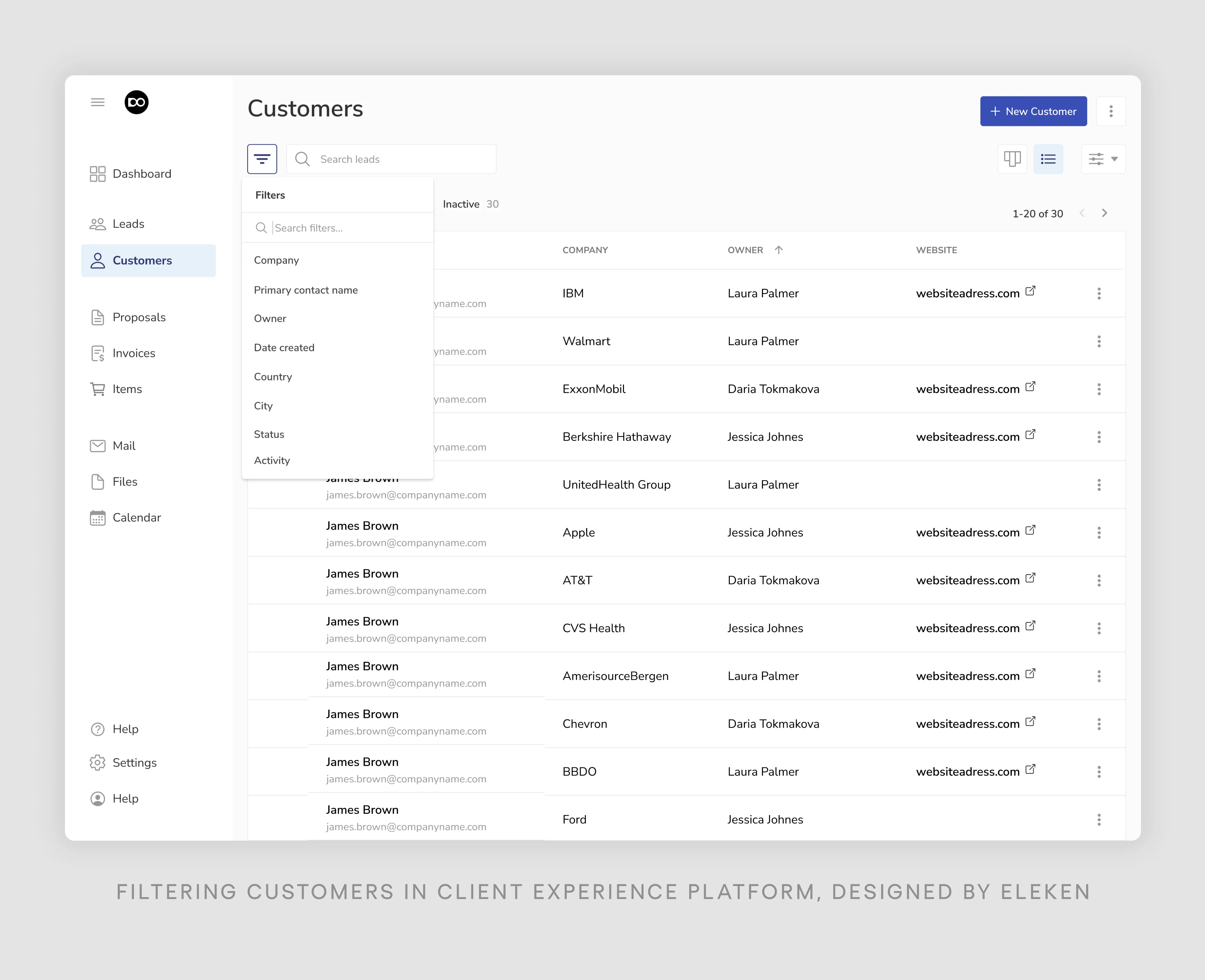Open BBDO row actions menu
The image size is (1205, 980).
click(1099, 772)
